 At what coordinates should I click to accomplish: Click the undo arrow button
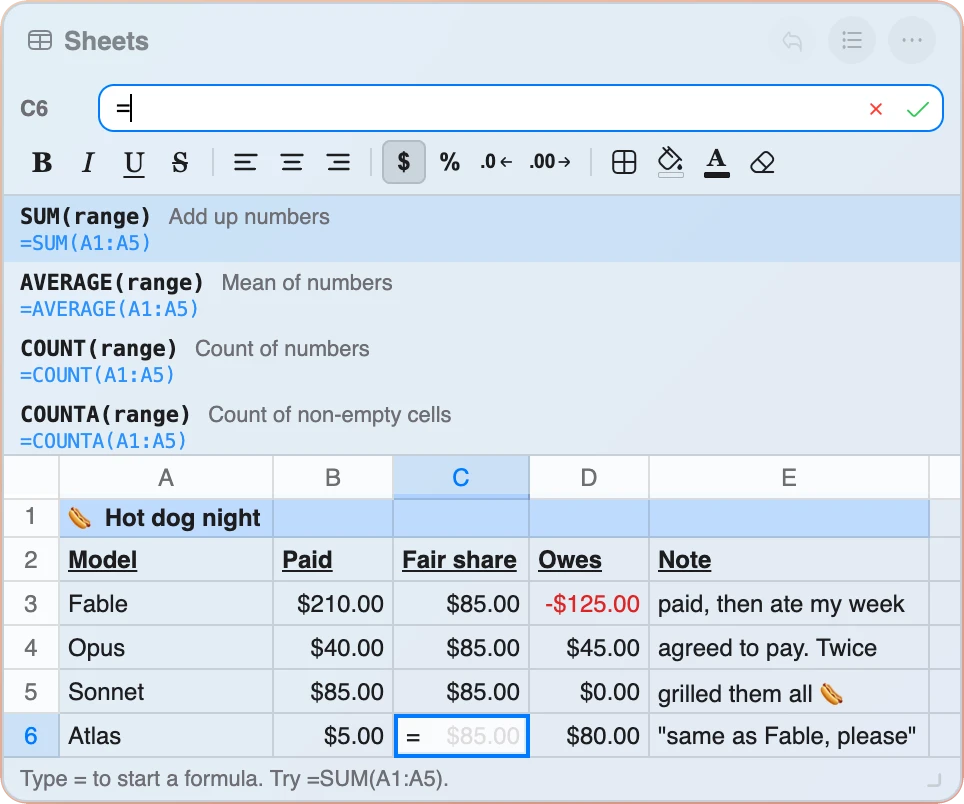[792, 41]
